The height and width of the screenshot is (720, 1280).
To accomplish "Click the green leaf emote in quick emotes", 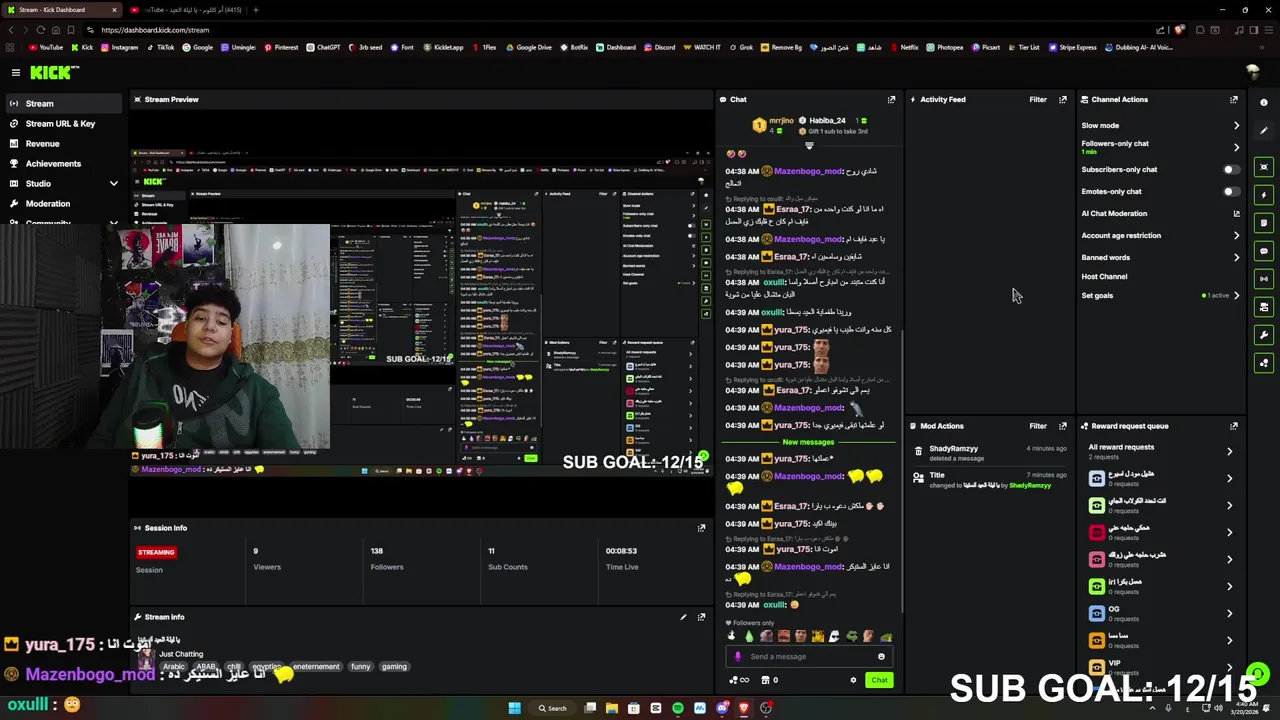I will click(x=748, y=636).
